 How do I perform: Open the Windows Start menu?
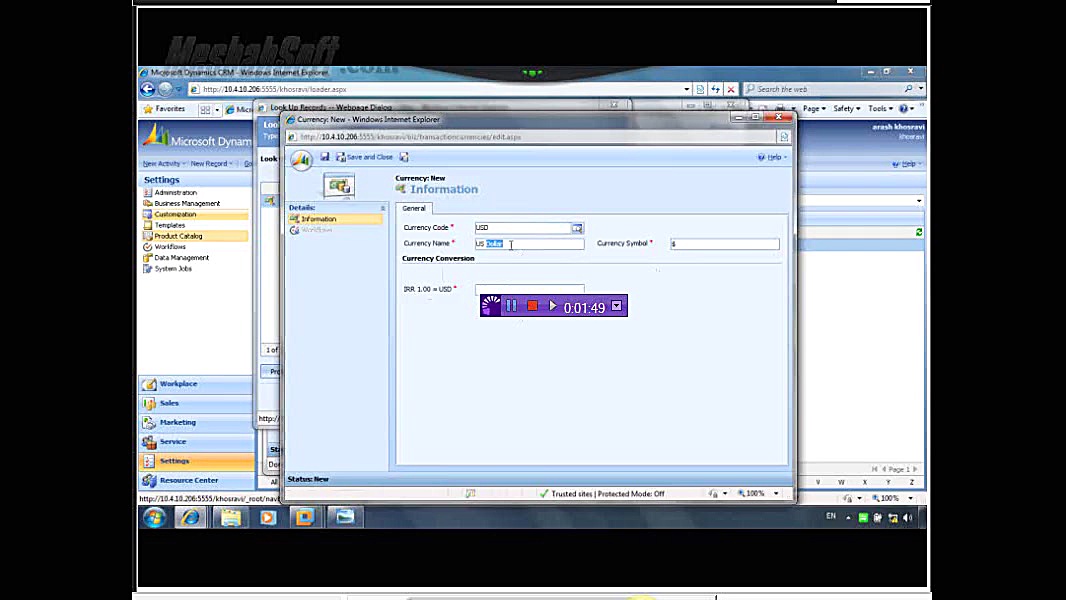(x=154, y=518)
